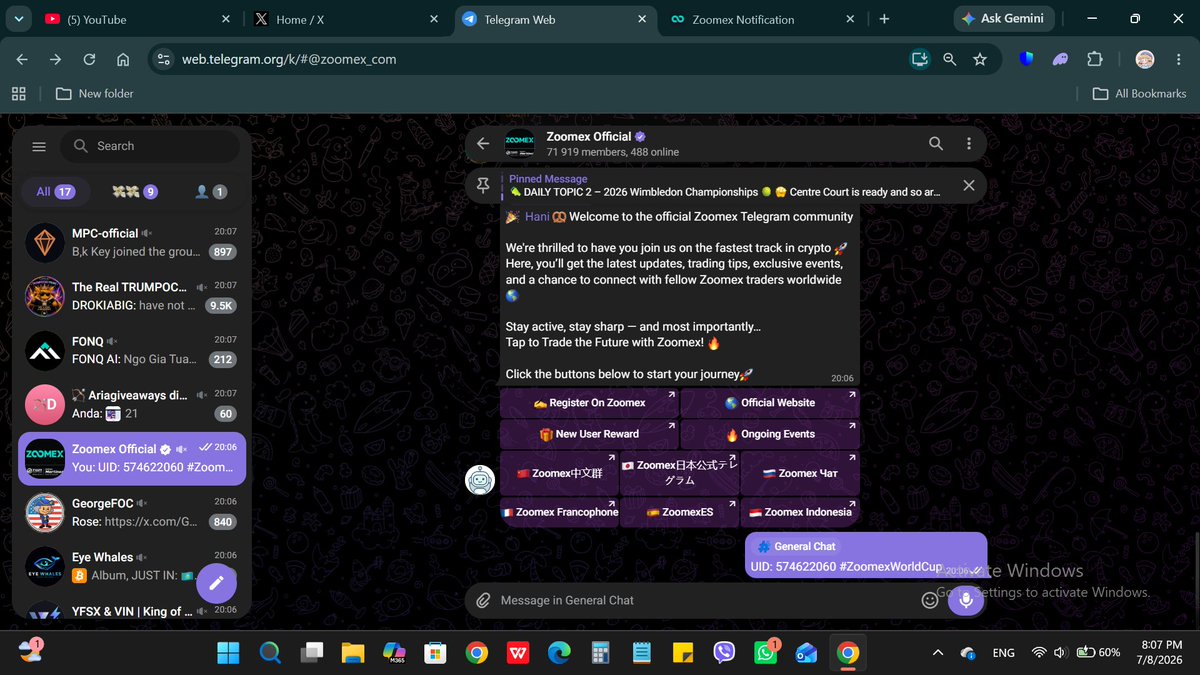This screenshot has height=675, width=1200.
Task: Reload the Telegram Web page
Action: click(89, 59)
